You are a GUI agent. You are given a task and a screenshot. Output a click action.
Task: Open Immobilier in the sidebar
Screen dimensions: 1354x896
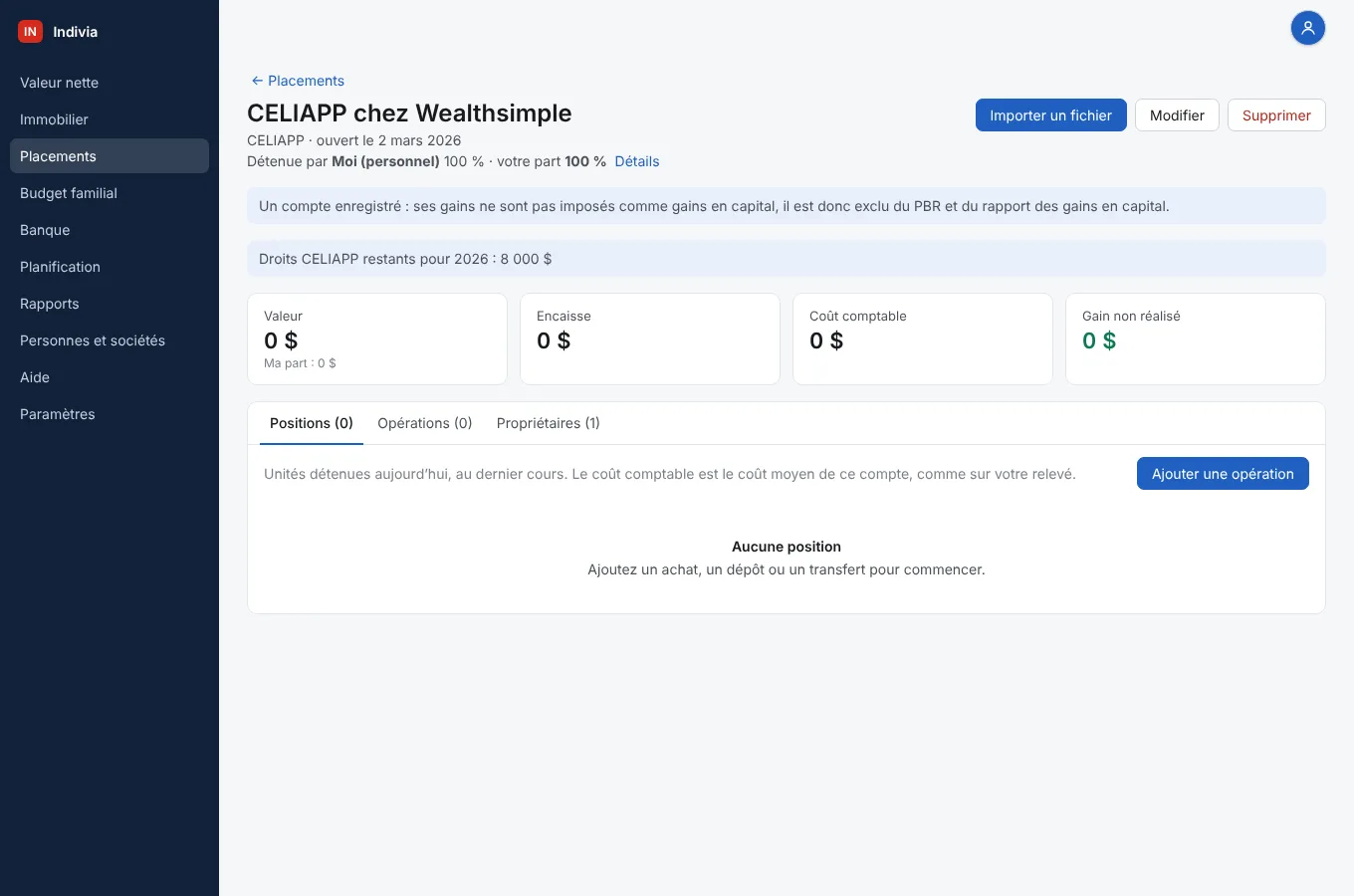pos(110,119)
